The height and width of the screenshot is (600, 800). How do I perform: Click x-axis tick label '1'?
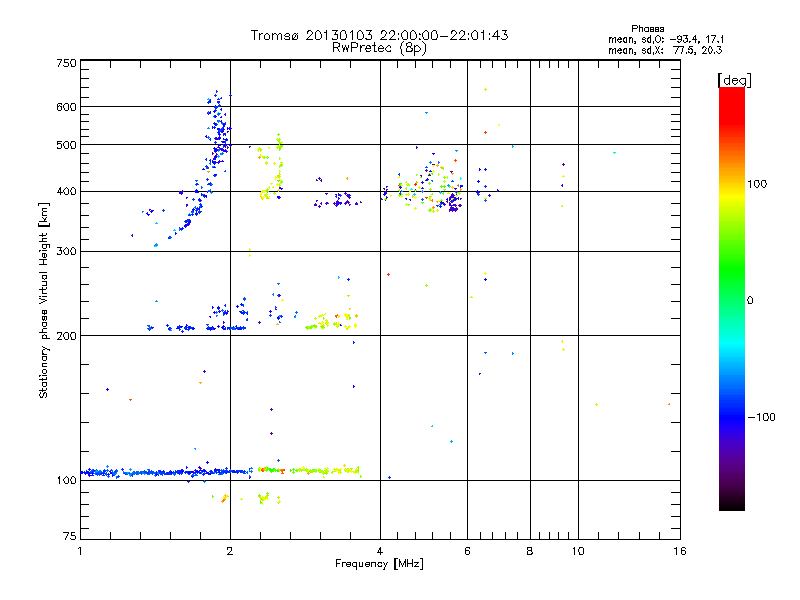[80, 551]
